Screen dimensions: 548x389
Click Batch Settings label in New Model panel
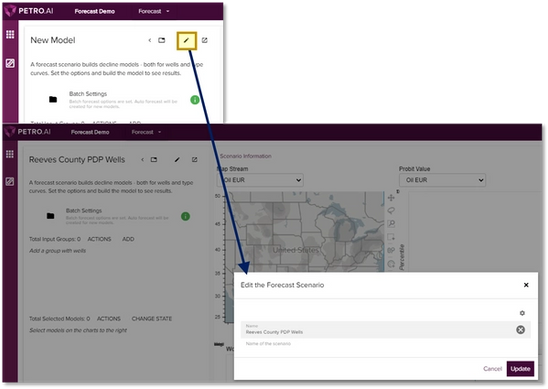88,94
